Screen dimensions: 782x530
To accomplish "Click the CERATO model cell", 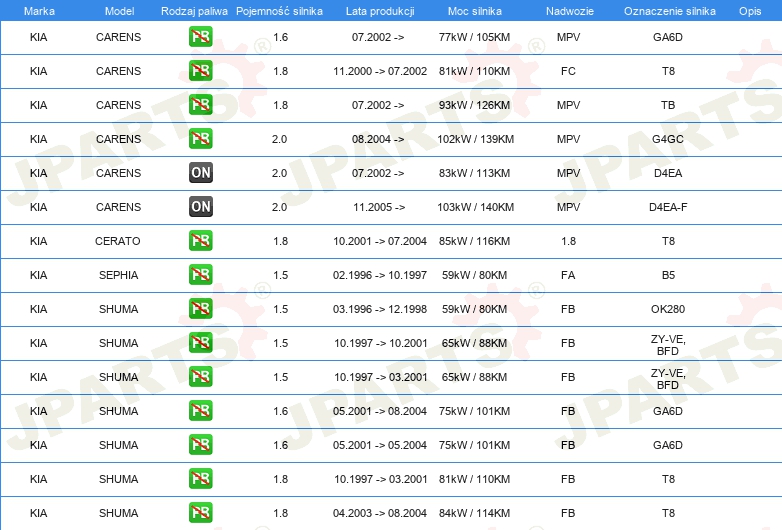I will click(x=118, y=241).
